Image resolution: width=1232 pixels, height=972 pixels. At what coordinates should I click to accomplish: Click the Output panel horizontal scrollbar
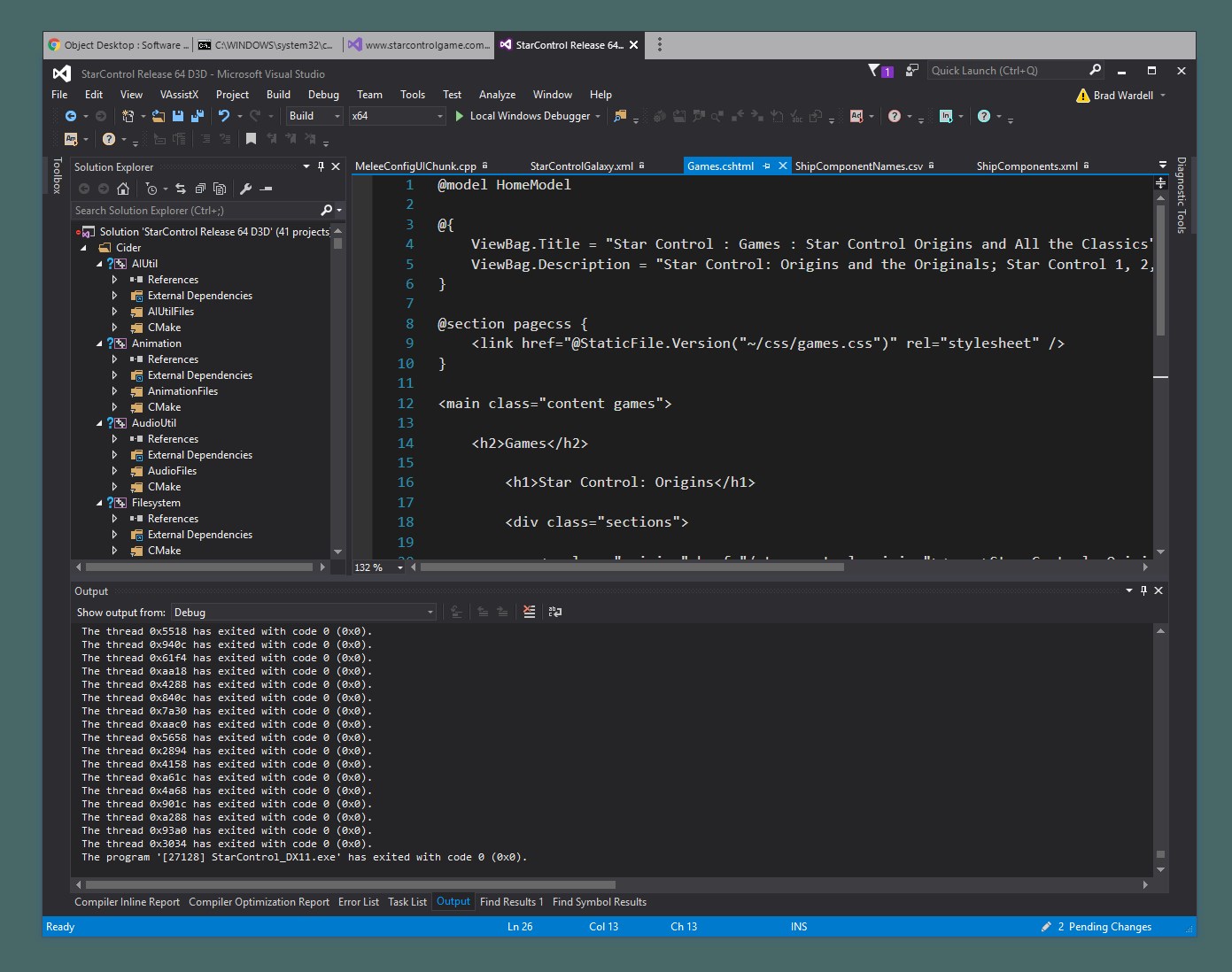[x=350, y=884]
